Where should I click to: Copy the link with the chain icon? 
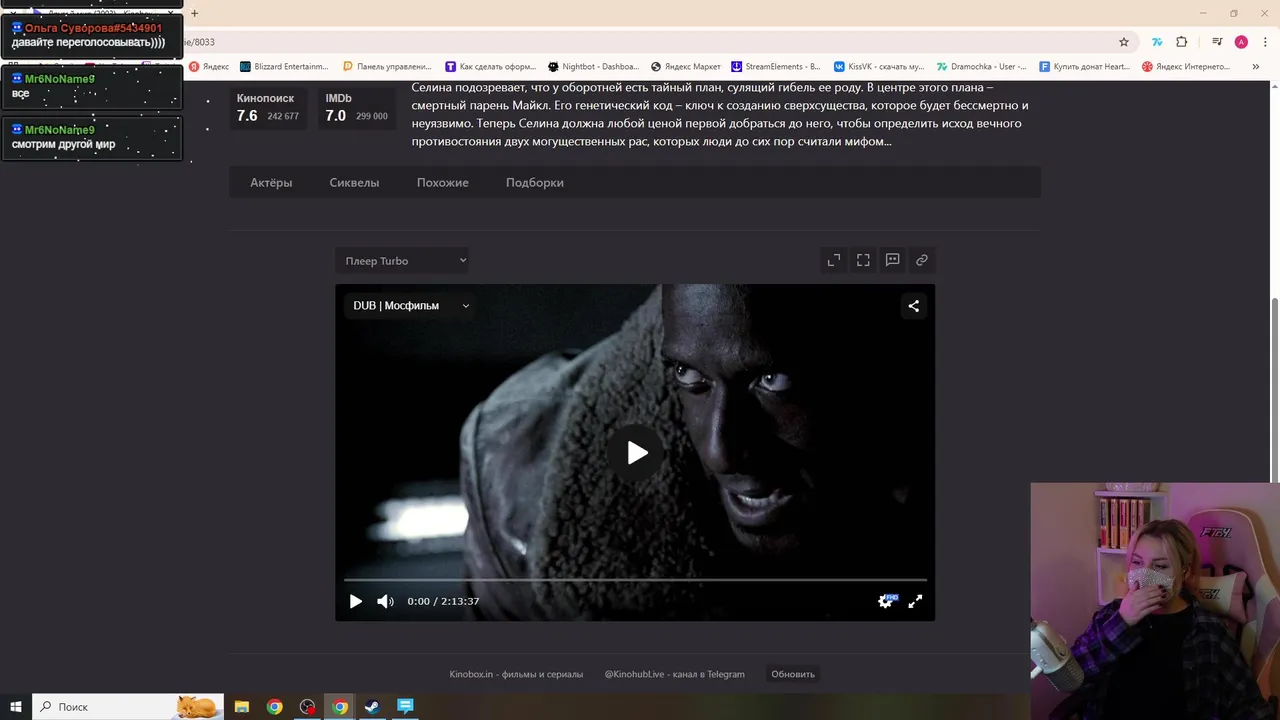[x=922, y=260]
